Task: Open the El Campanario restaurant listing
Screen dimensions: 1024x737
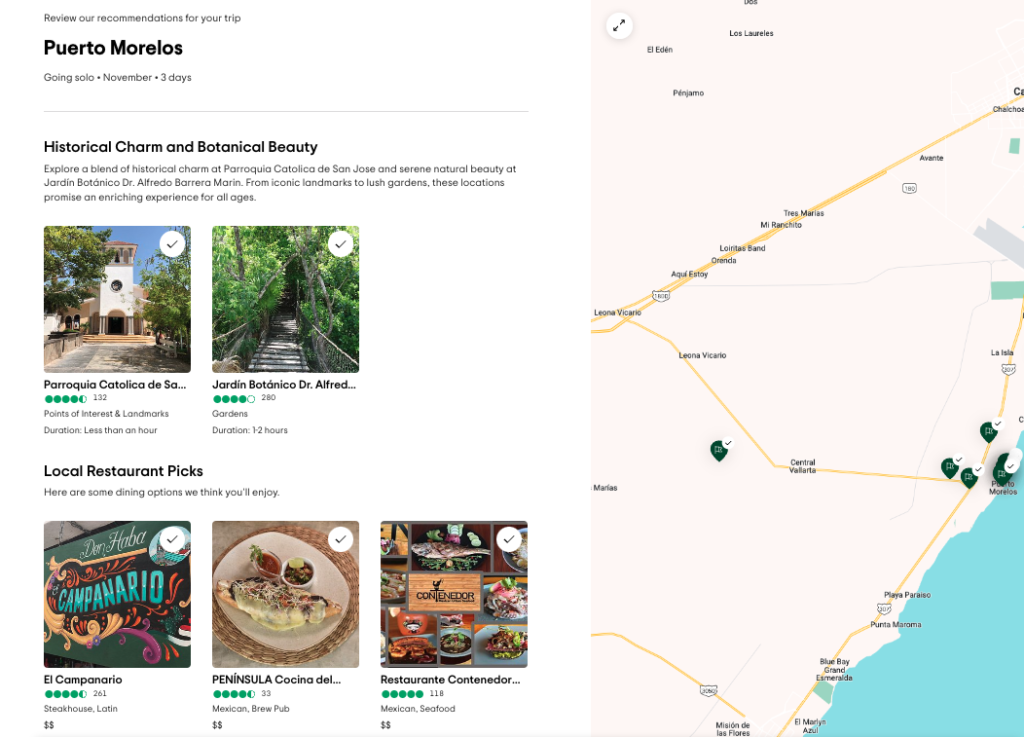Action: click(x=83, y=679)
